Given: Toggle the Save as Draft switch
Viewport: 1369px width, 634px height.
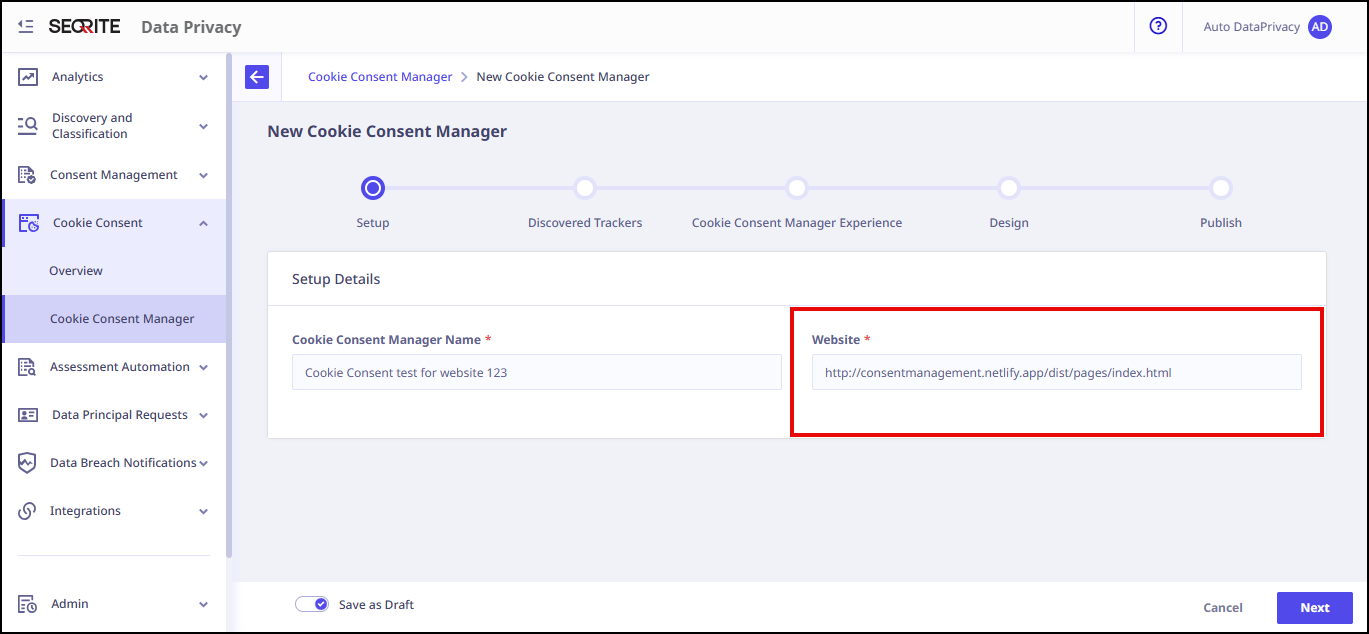Looking at the screenshot, I should click(x=312, y=604).
